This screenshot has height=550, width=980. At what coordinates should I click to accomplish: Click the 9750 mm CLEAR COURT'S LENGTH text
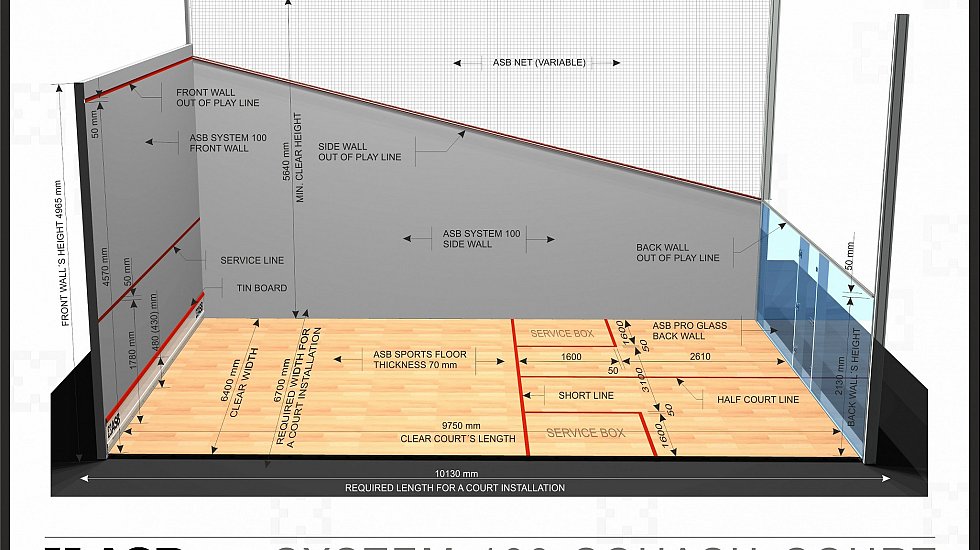[x=457, y=432]
